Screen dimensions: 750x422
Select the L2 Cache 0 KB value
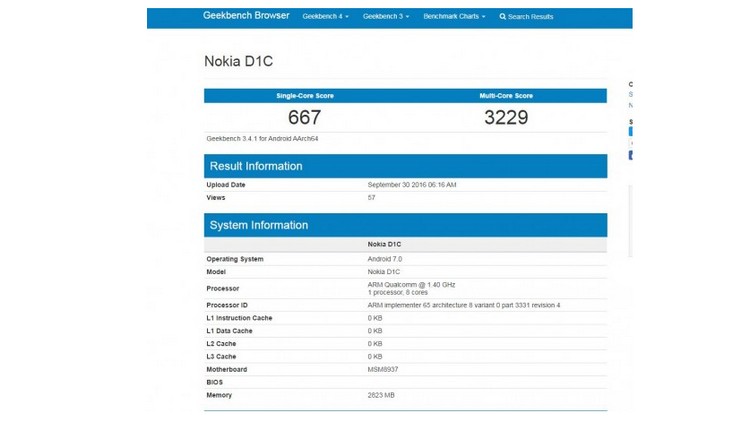coord(375,344)
